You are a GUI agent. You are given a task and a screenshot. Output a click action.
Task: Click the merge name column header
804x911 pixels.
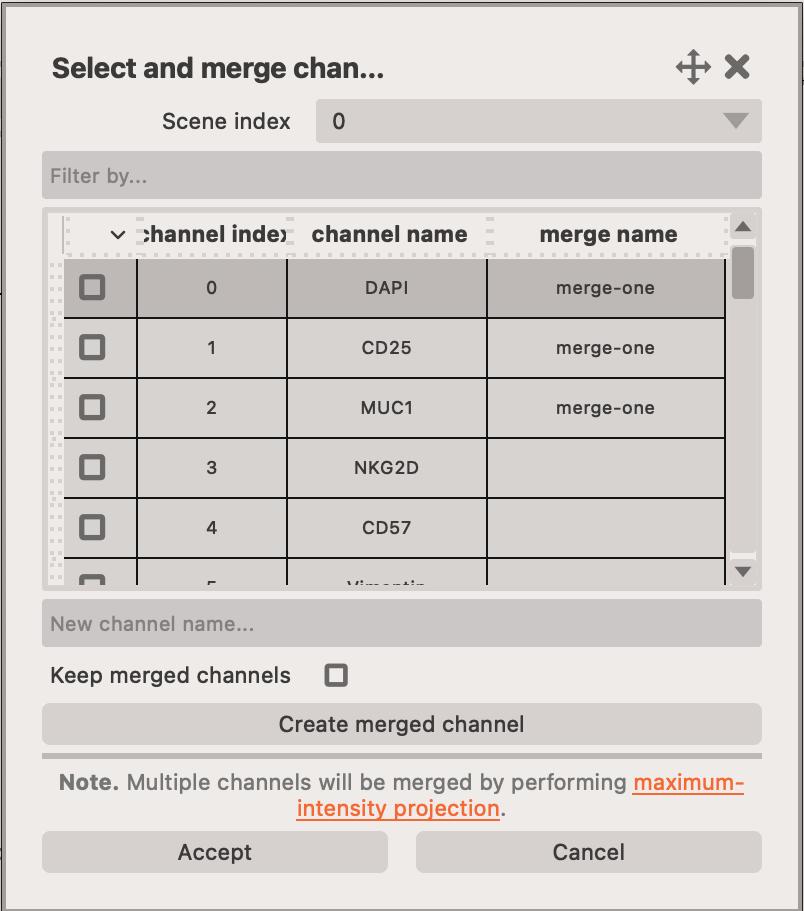tap(608, 235)
